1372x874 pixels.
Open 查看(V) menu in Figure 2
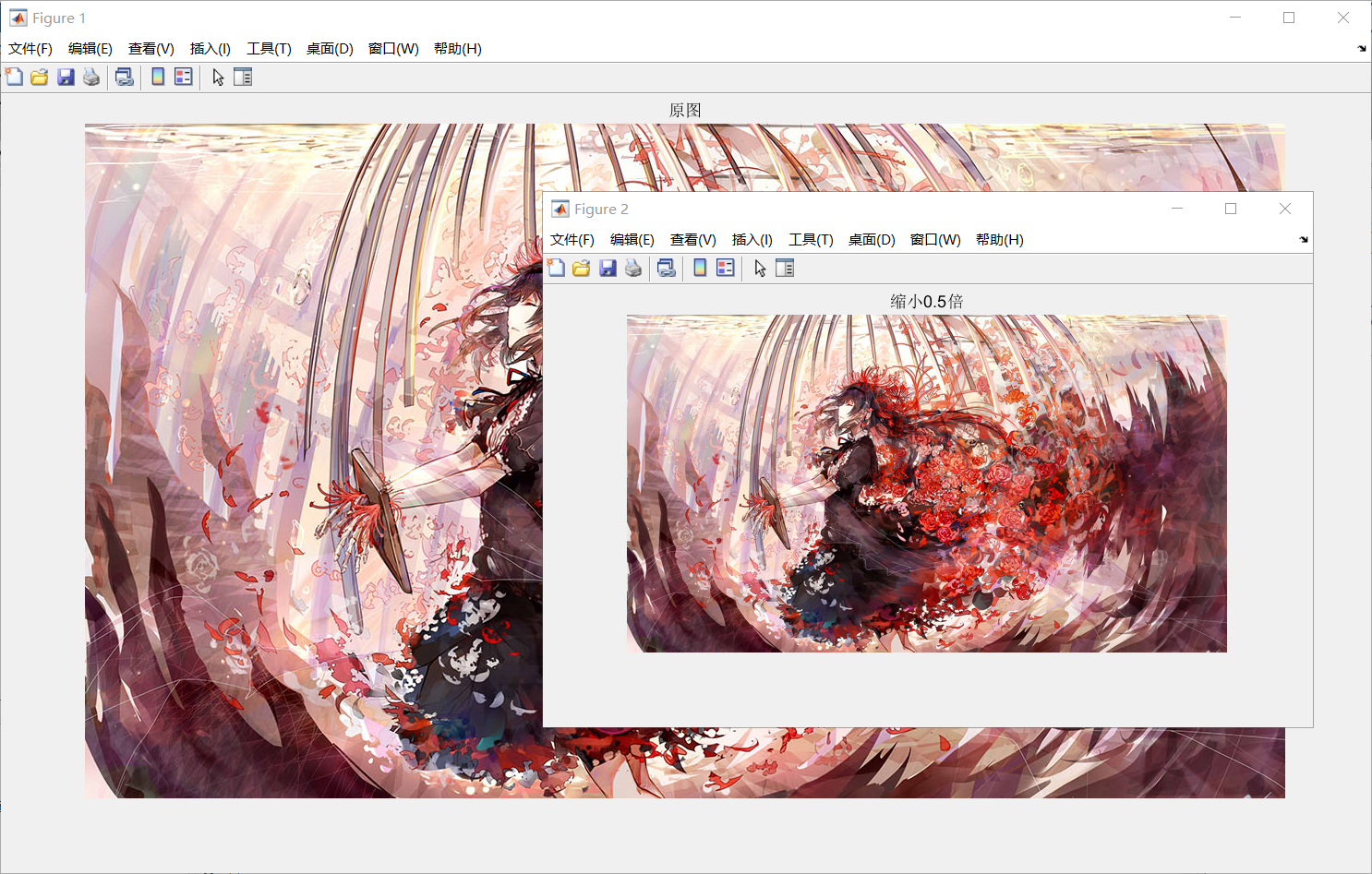[x=693, y=240]
